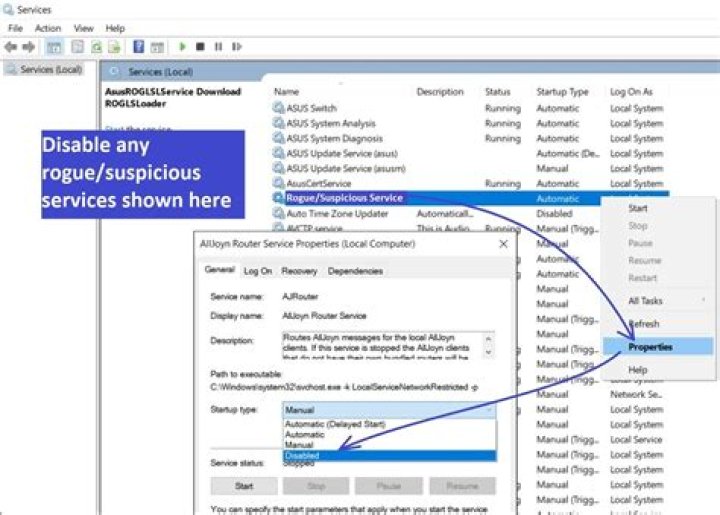
Task: Click the Auto Time Zone Updater gear icon
Action: pos(278,213)
